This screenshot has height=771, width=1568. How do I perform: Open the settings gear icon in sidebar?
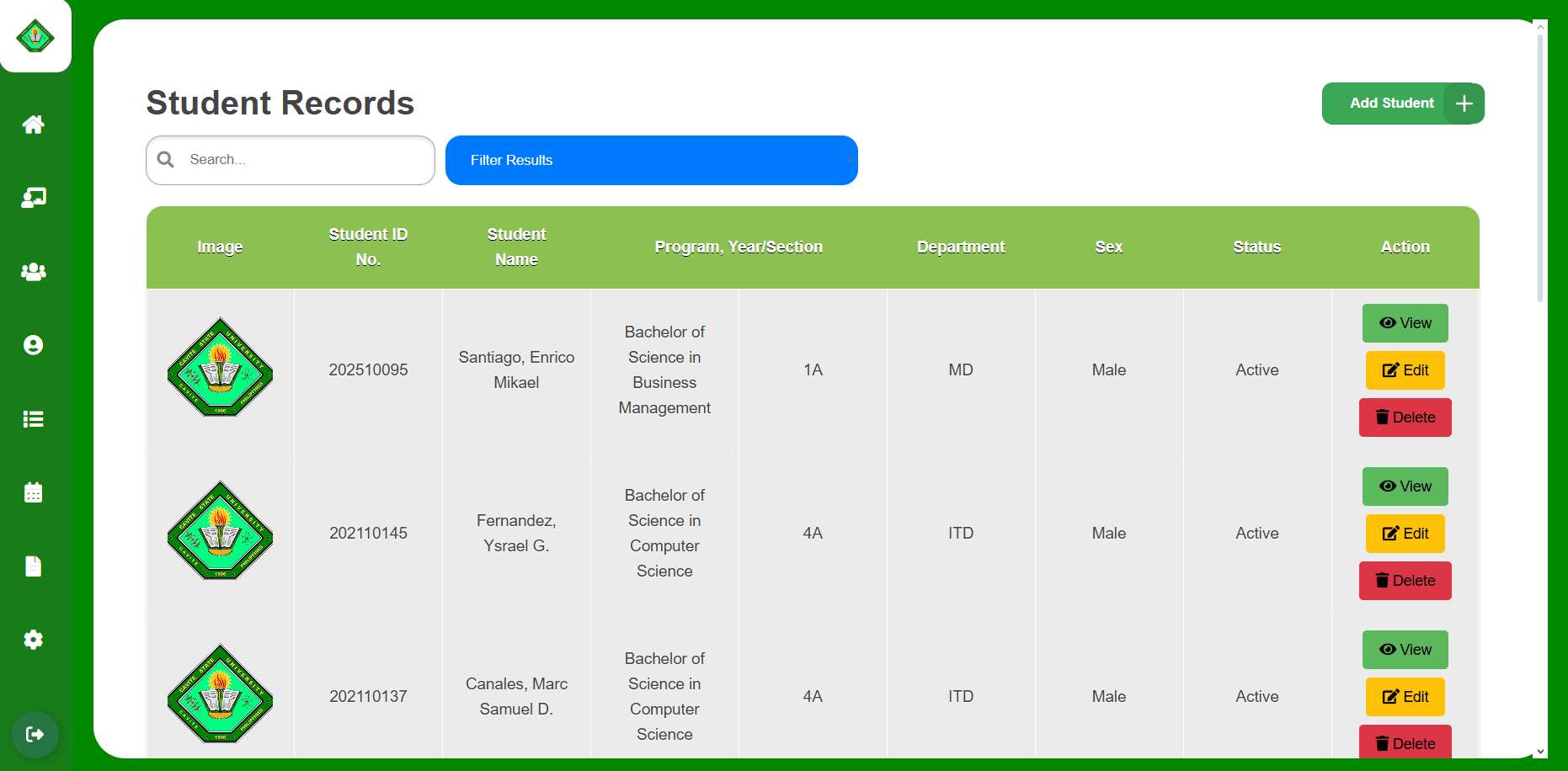click(34, 640)
